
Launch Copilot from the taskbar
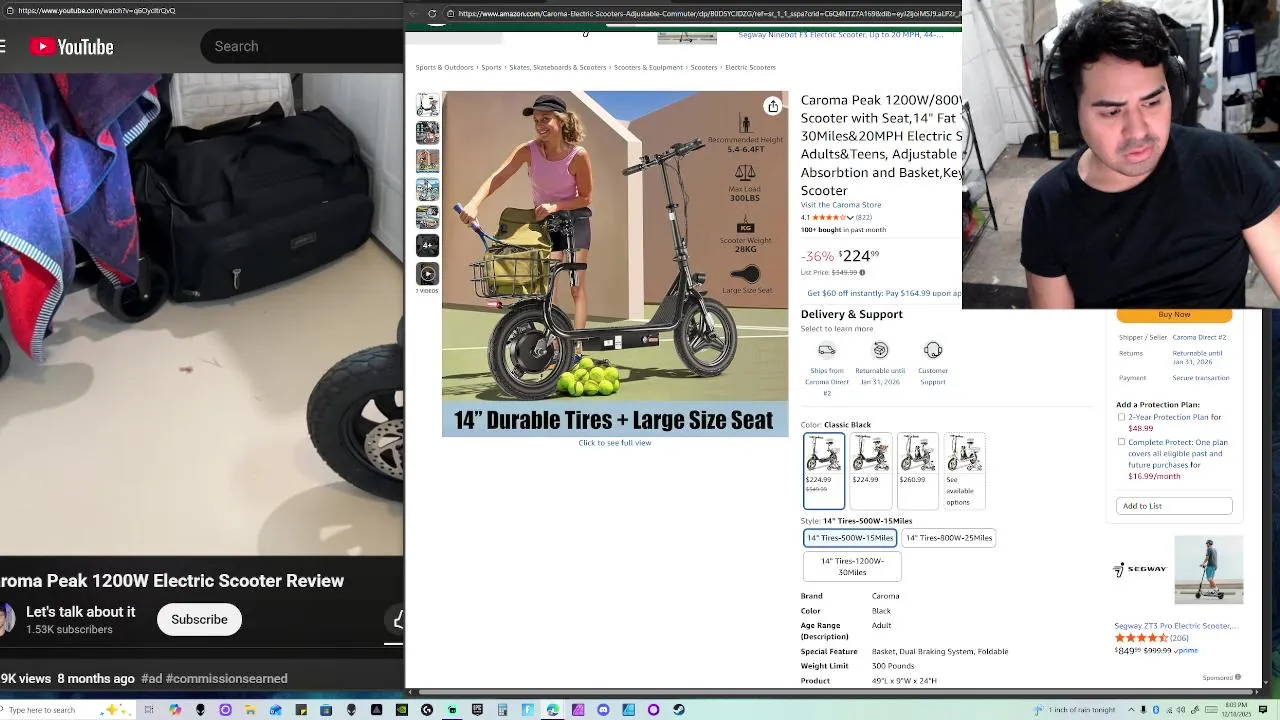175,710
